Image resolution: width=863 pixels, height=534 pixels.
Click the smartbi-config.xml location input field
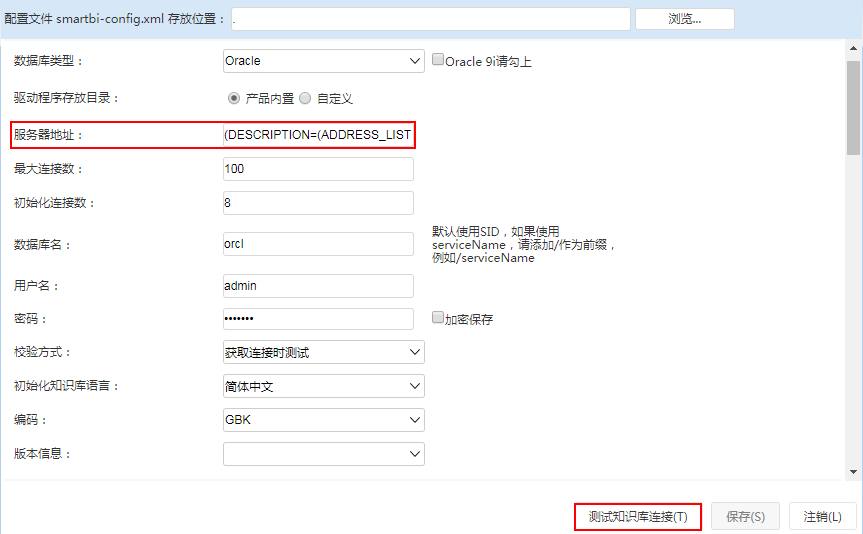click(431, 19)
